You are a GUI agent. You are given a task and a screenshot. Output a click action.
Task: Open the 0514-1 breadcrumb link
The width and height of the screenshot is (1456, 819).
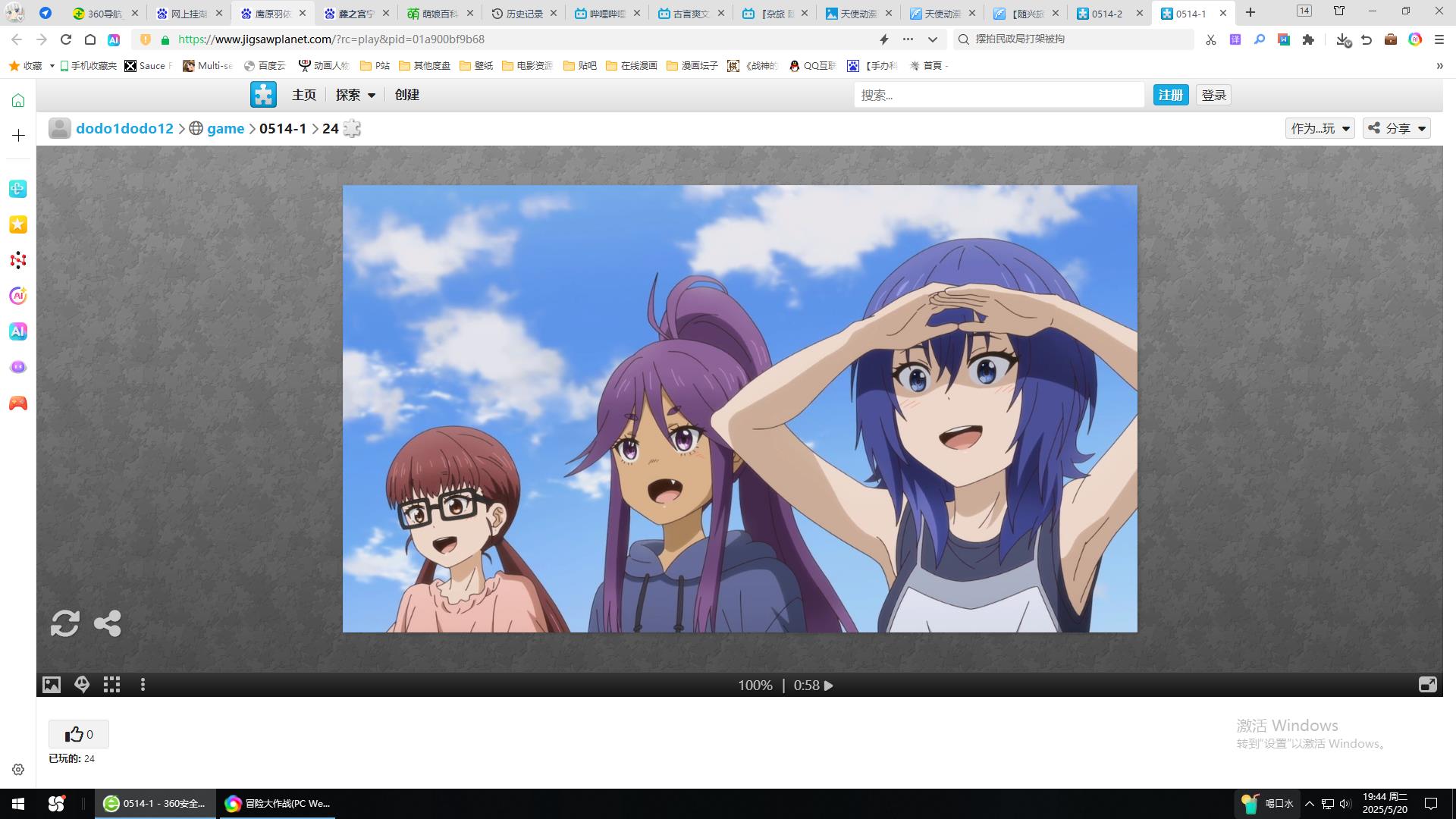[283, 128]
